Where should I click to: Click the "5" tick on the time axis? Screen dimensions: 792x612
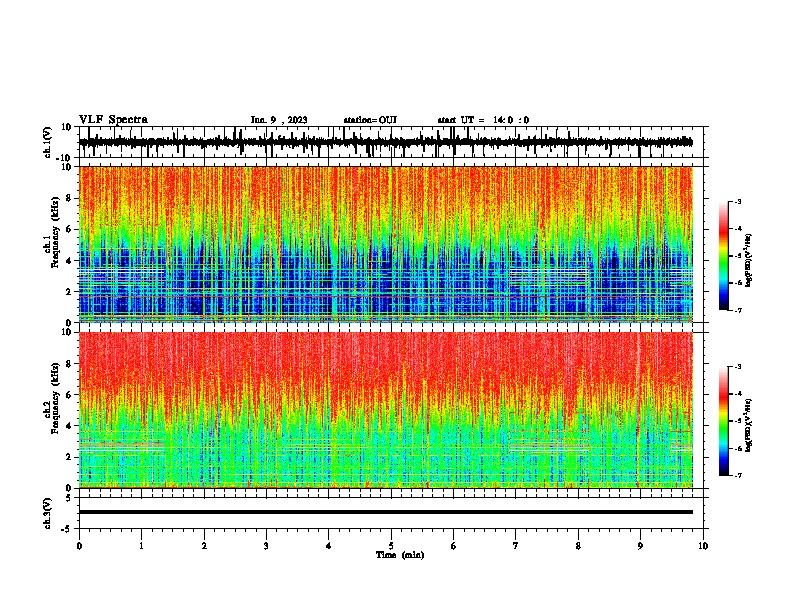391,546
